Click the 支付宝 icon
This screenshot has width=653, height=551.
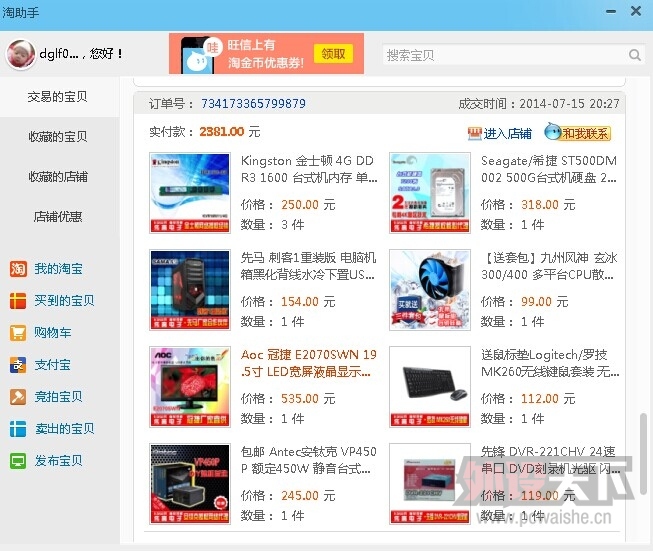pos(18,365)
